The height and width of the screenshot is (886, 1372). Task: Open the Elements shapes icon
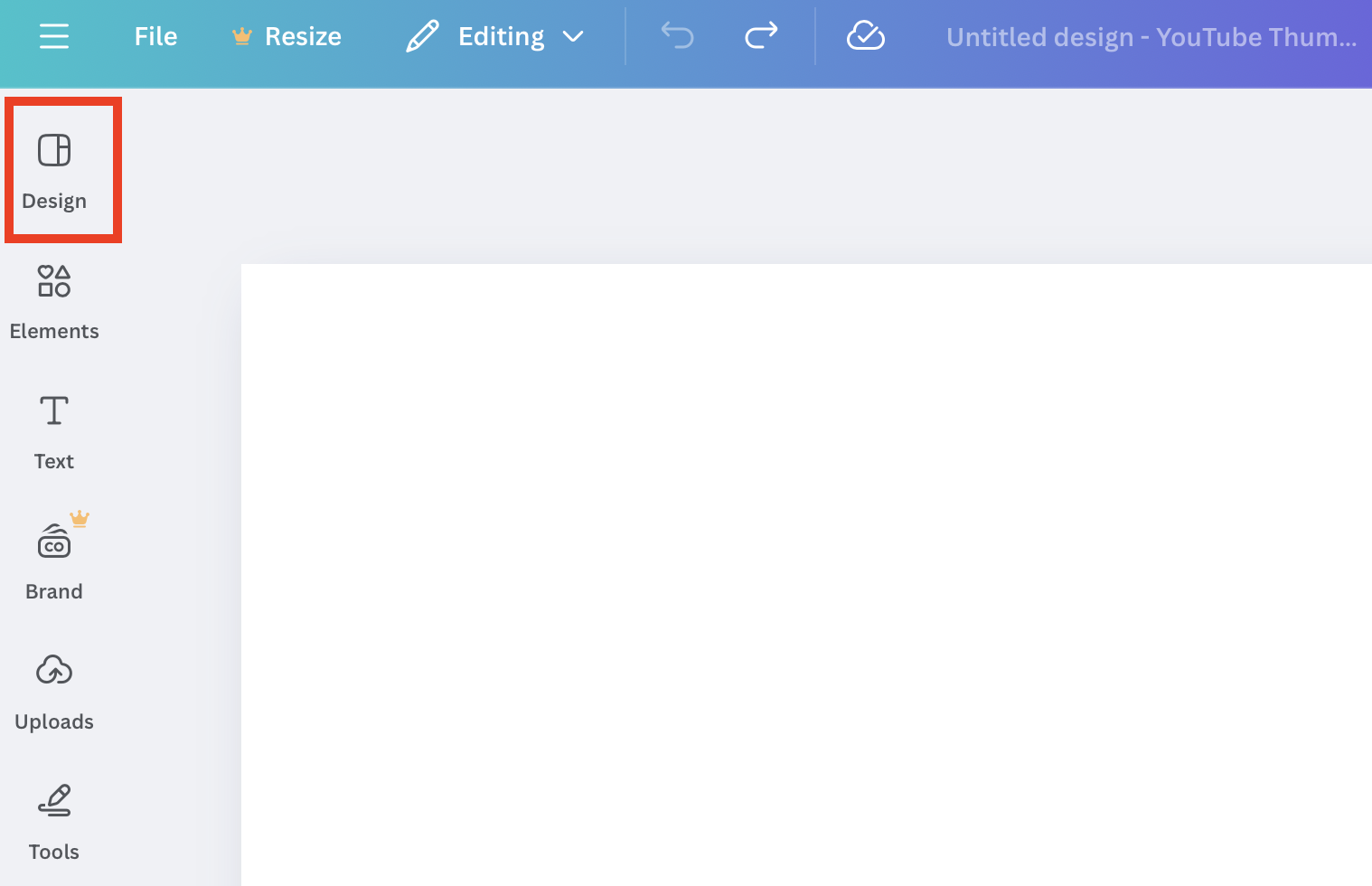pos(54,281)
